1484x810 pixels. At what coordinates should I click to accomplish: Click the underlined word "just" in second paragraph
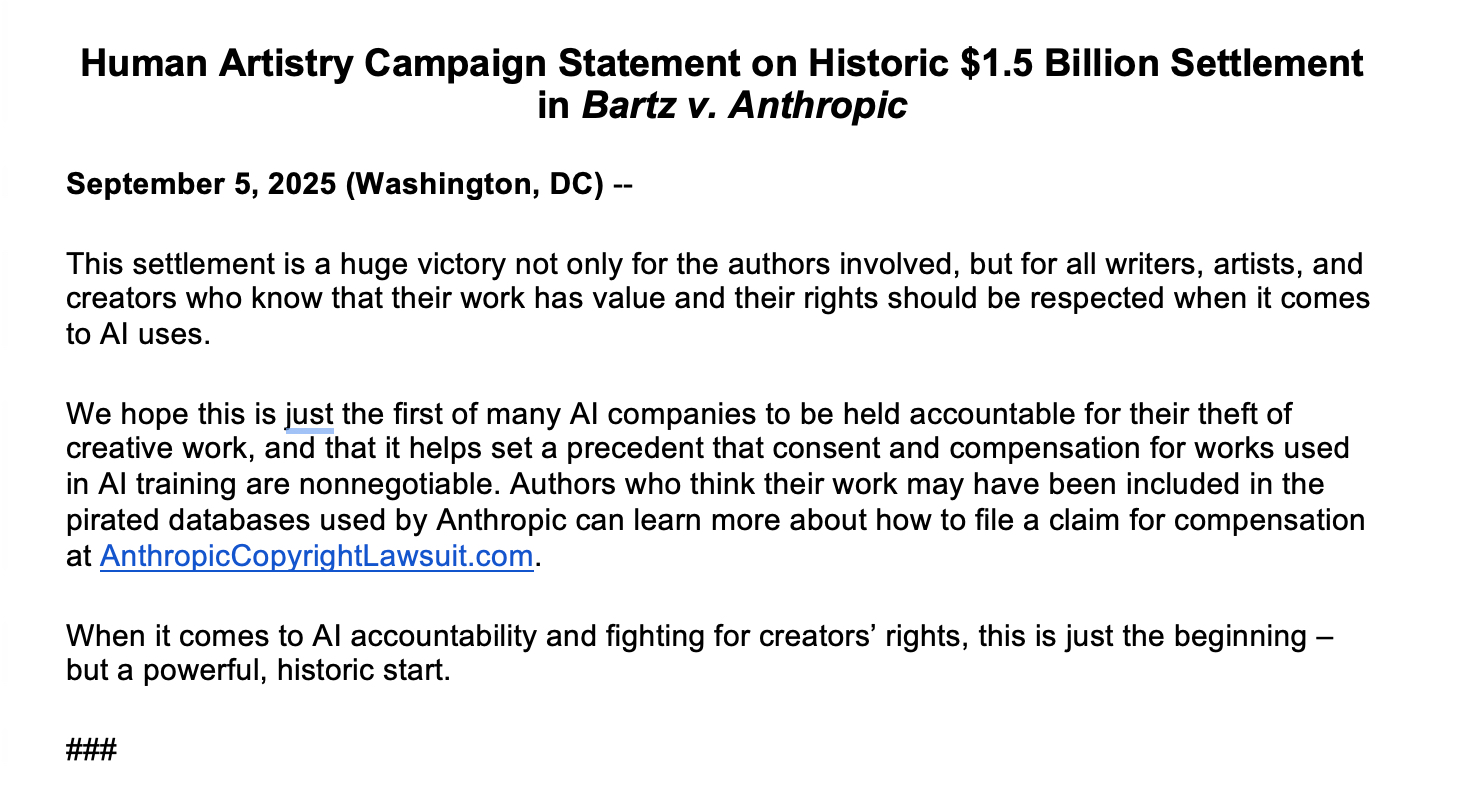[309, 412]
